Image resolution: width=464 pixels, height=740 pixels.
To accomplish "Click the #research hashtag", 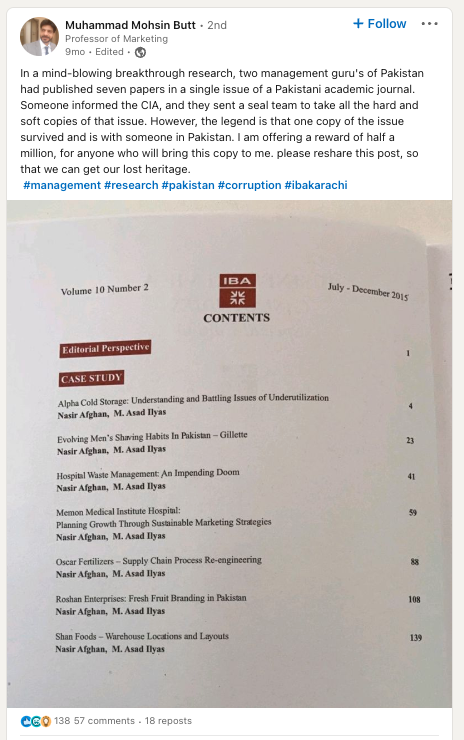I will (131, 185).
